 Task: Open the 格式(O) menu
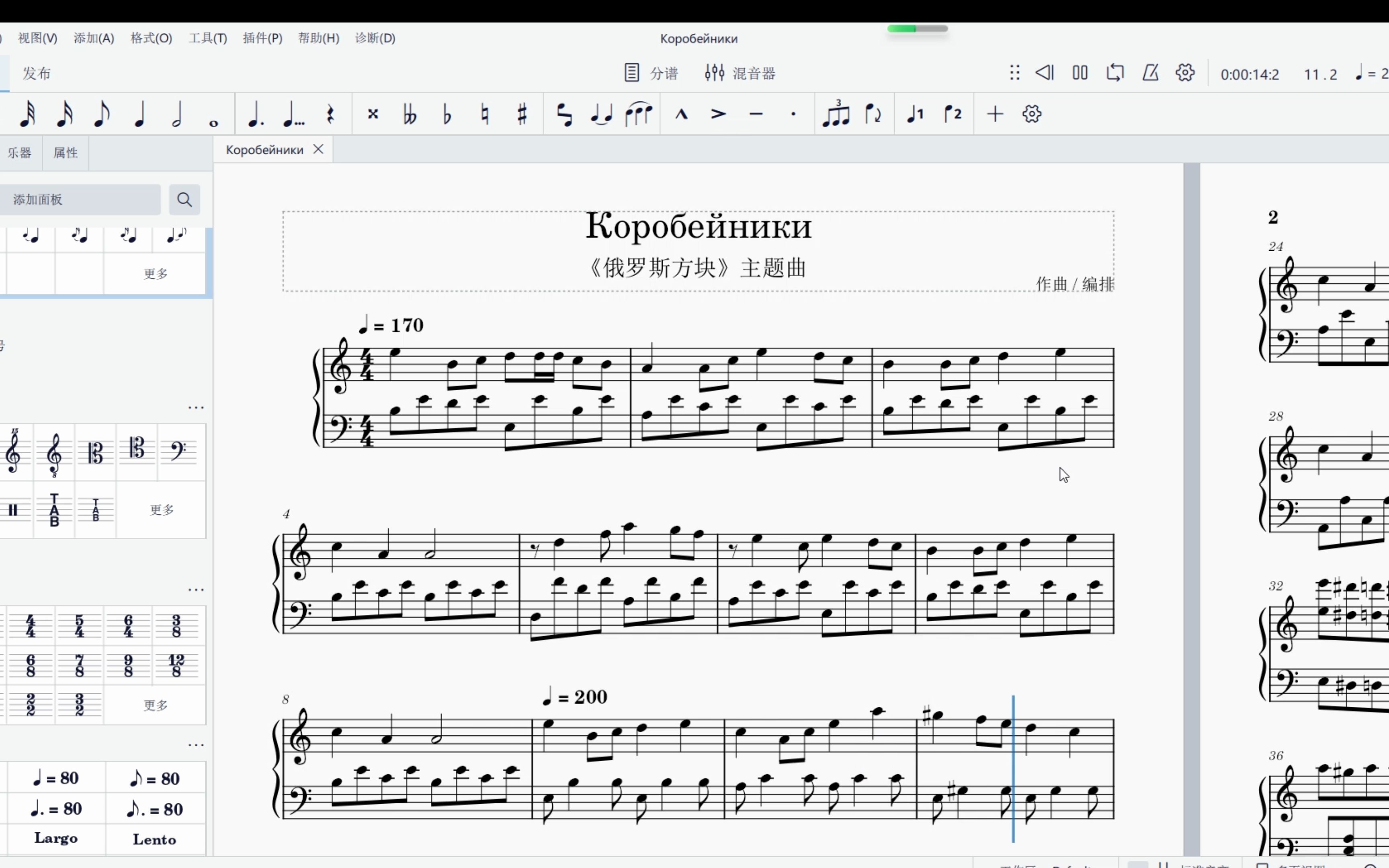151,38
